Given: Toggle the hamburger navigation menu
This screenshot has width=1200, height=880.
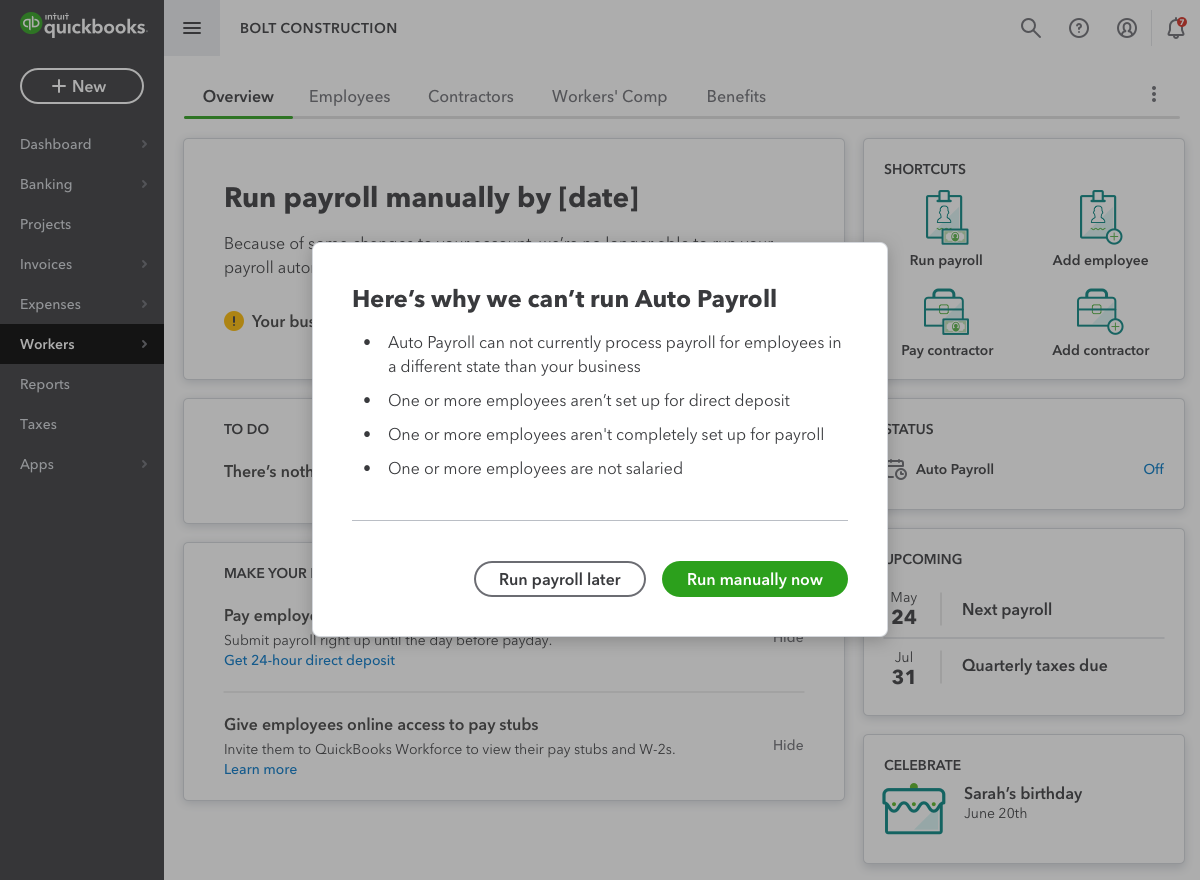Looking at the screenshot, I should click(x=192, y=28).
